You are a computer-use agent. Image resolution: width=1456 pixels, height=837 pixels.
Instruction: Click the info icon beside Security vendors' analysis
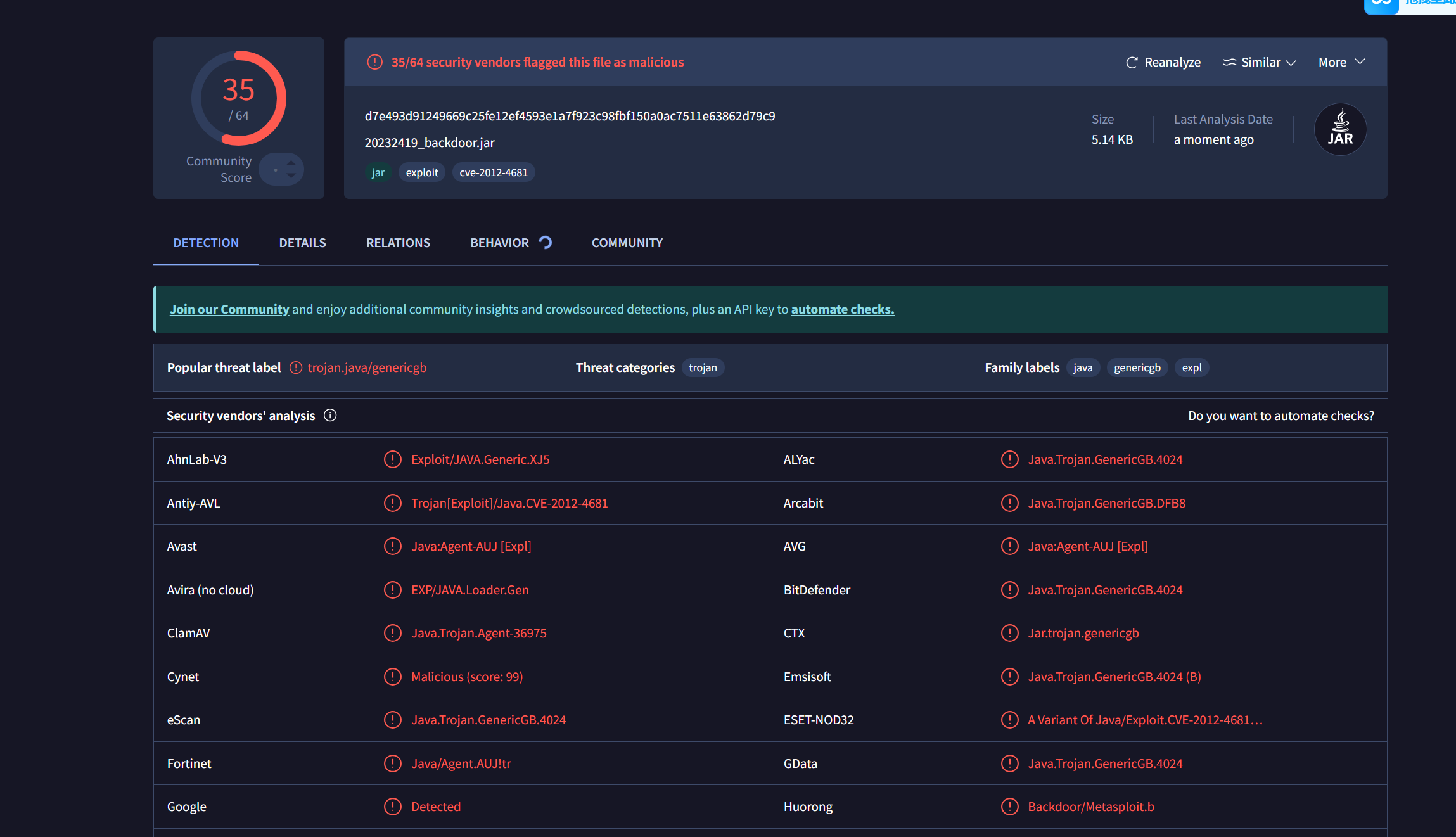pyautogui.click(x=330, y=416)
